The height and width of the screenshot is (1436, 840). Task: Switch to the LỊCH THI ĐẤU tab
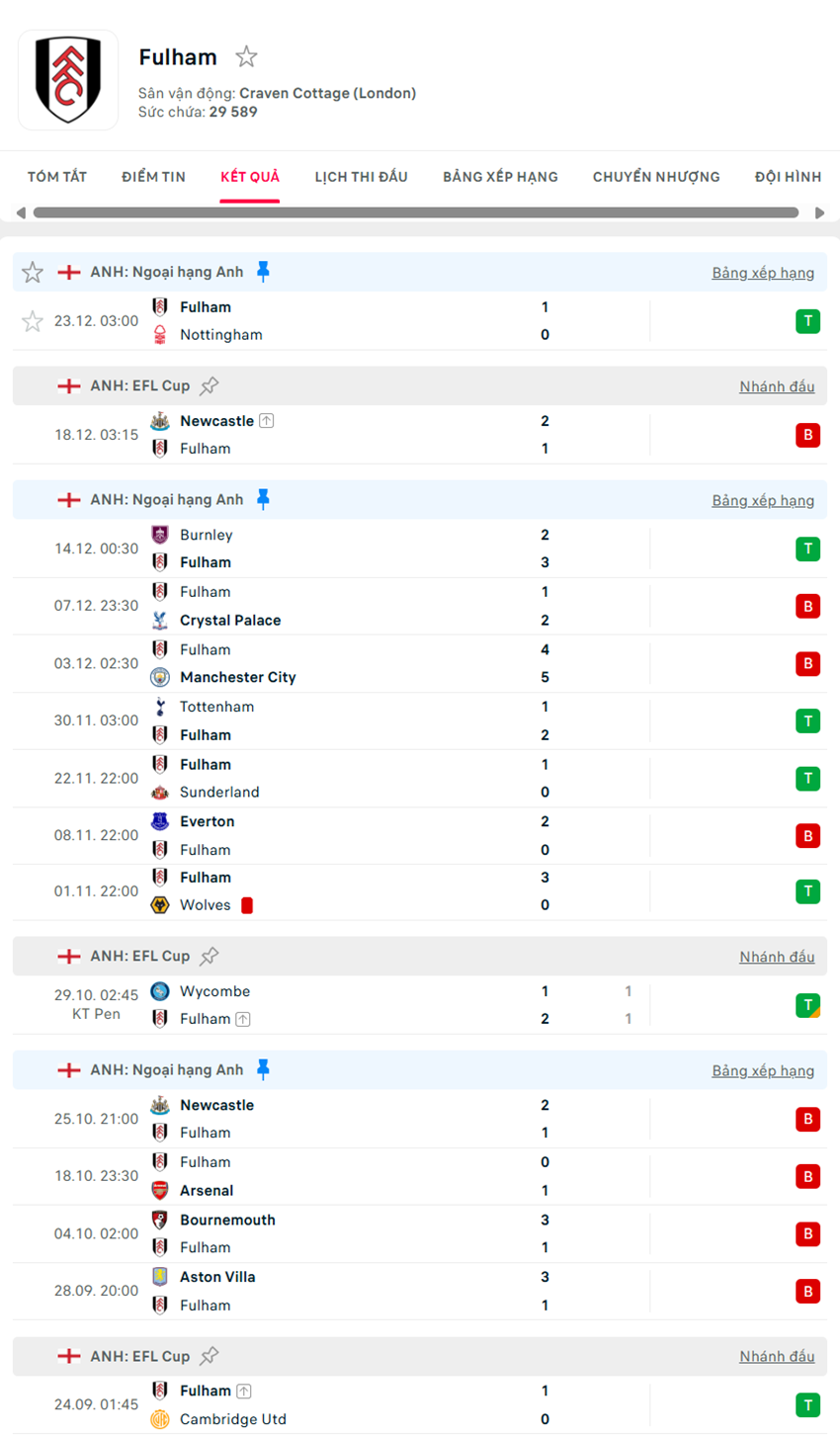pyautogui.click(x=361, y=177)
